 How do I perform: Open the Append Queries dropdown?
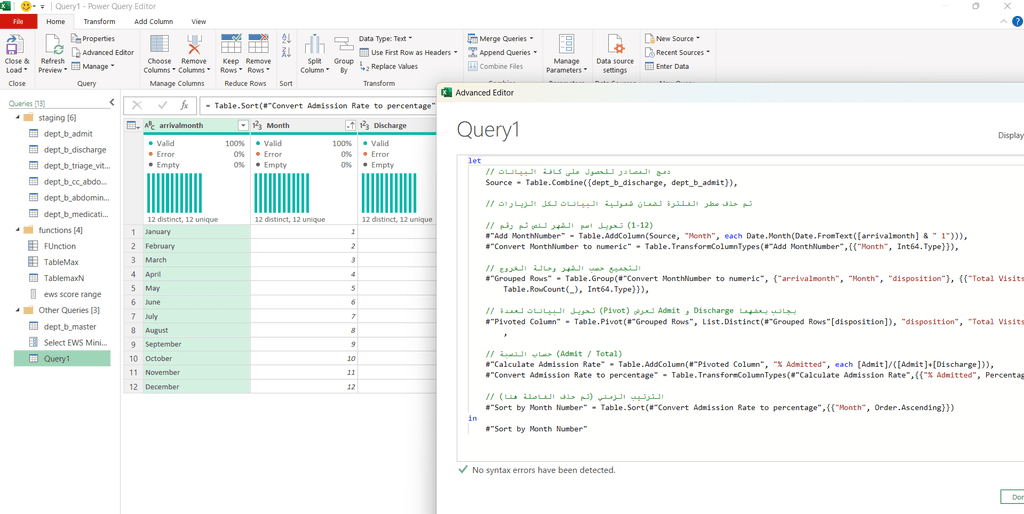pyautogui.click(x=502, y=52)
